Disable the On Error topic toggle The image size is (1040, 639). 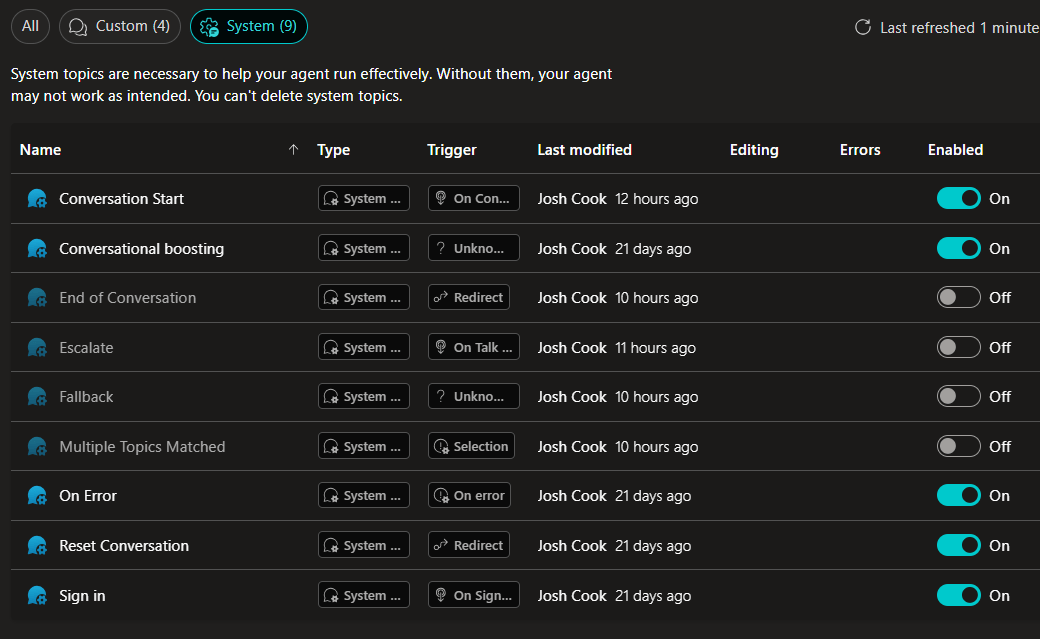click(958, 496)
